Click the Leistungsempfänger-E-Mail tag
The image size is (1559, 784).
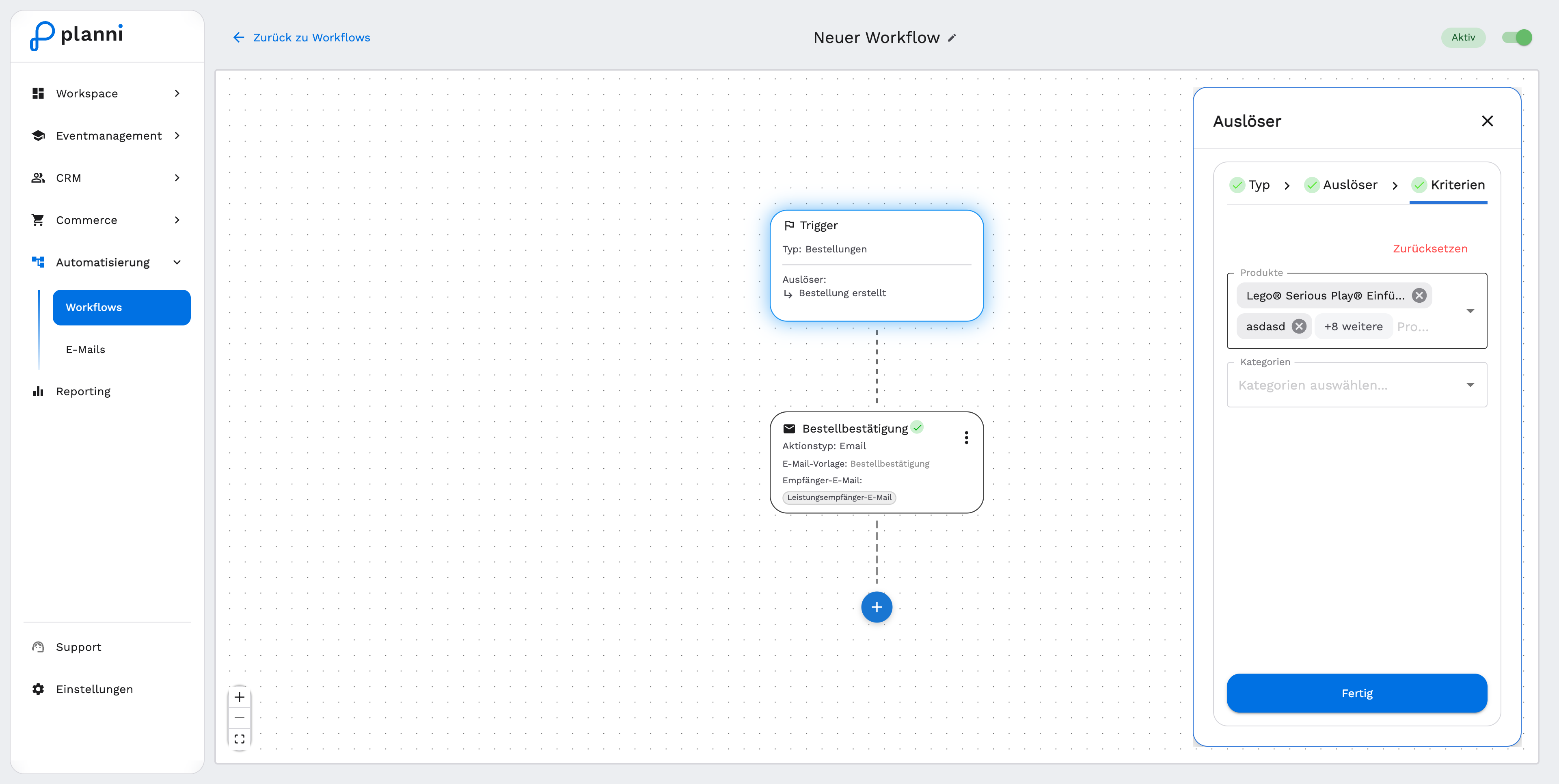pyautogui.click(x=839, y=497)
